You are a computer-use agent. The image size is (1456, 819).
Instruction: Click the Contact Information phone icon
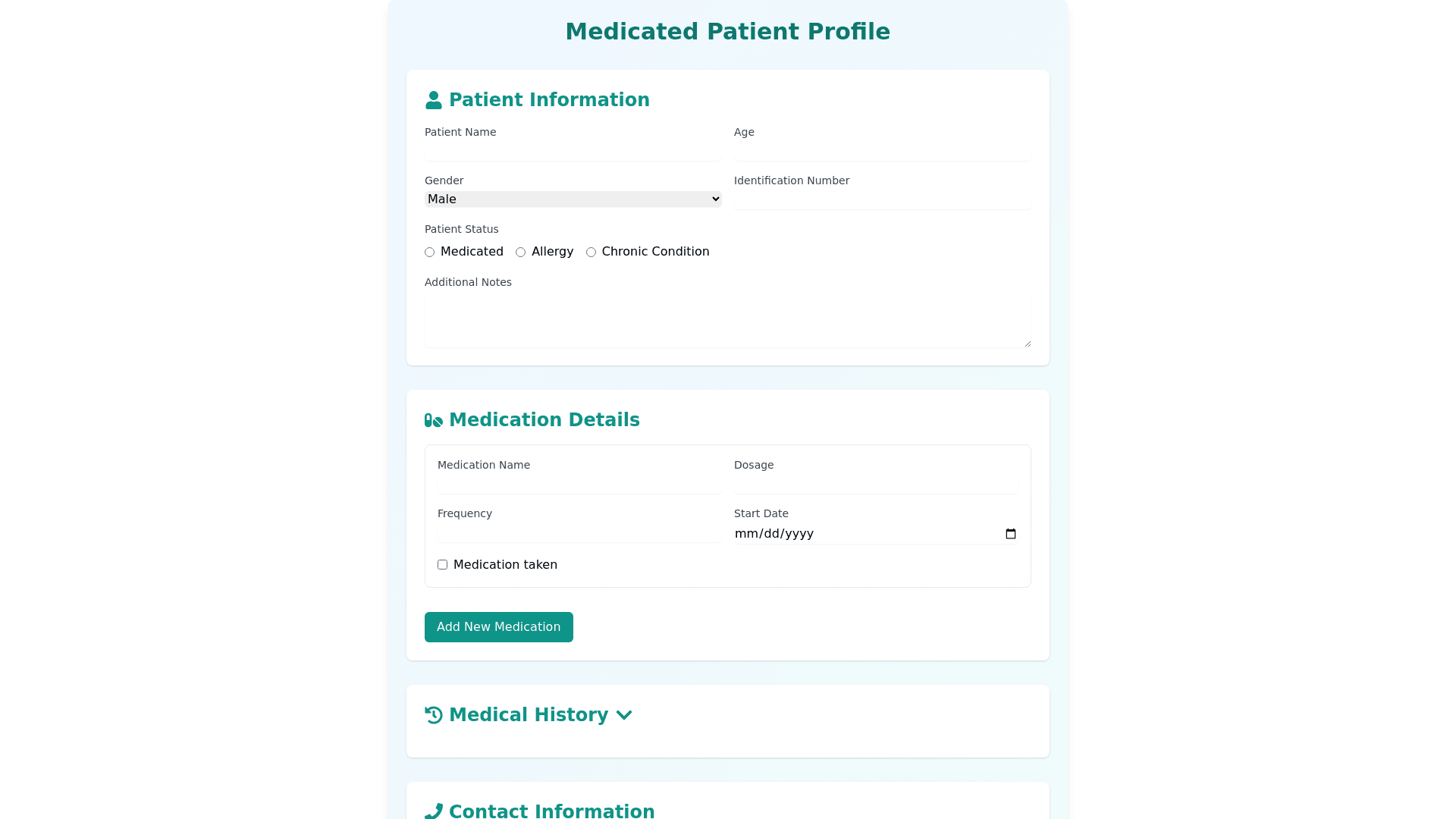pos(434,811)
